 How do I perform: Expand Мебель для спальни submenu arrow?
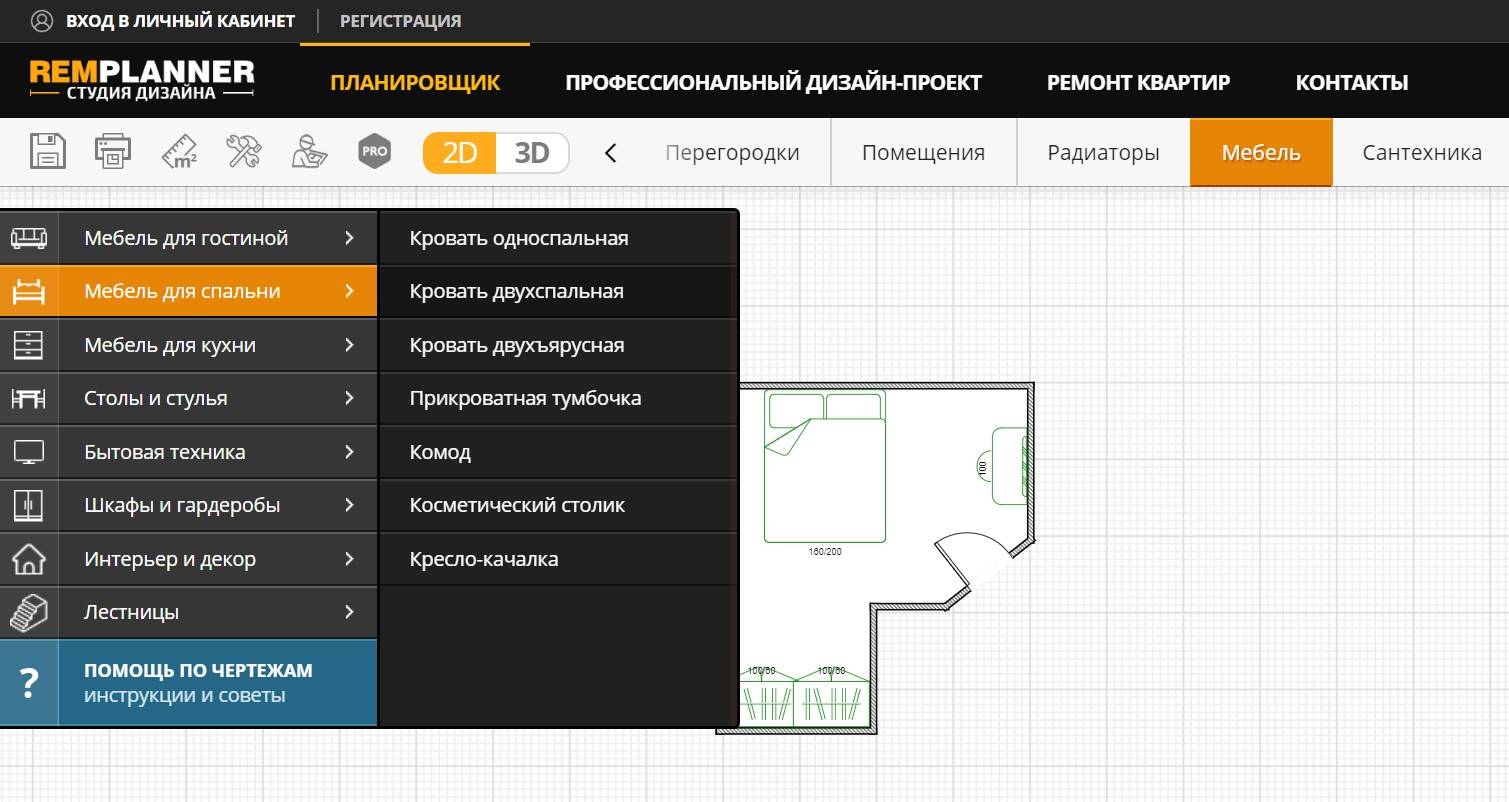pos(349,291)
